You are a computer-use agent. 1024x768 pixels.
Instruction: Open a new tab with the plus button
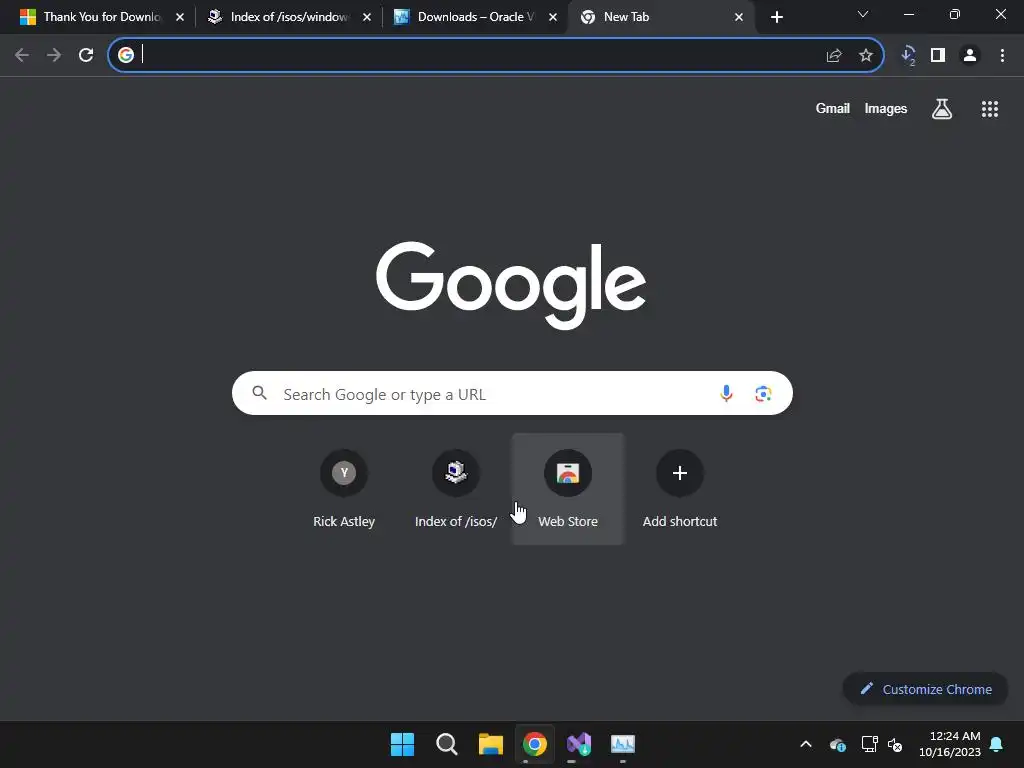(x=776, y=17)
